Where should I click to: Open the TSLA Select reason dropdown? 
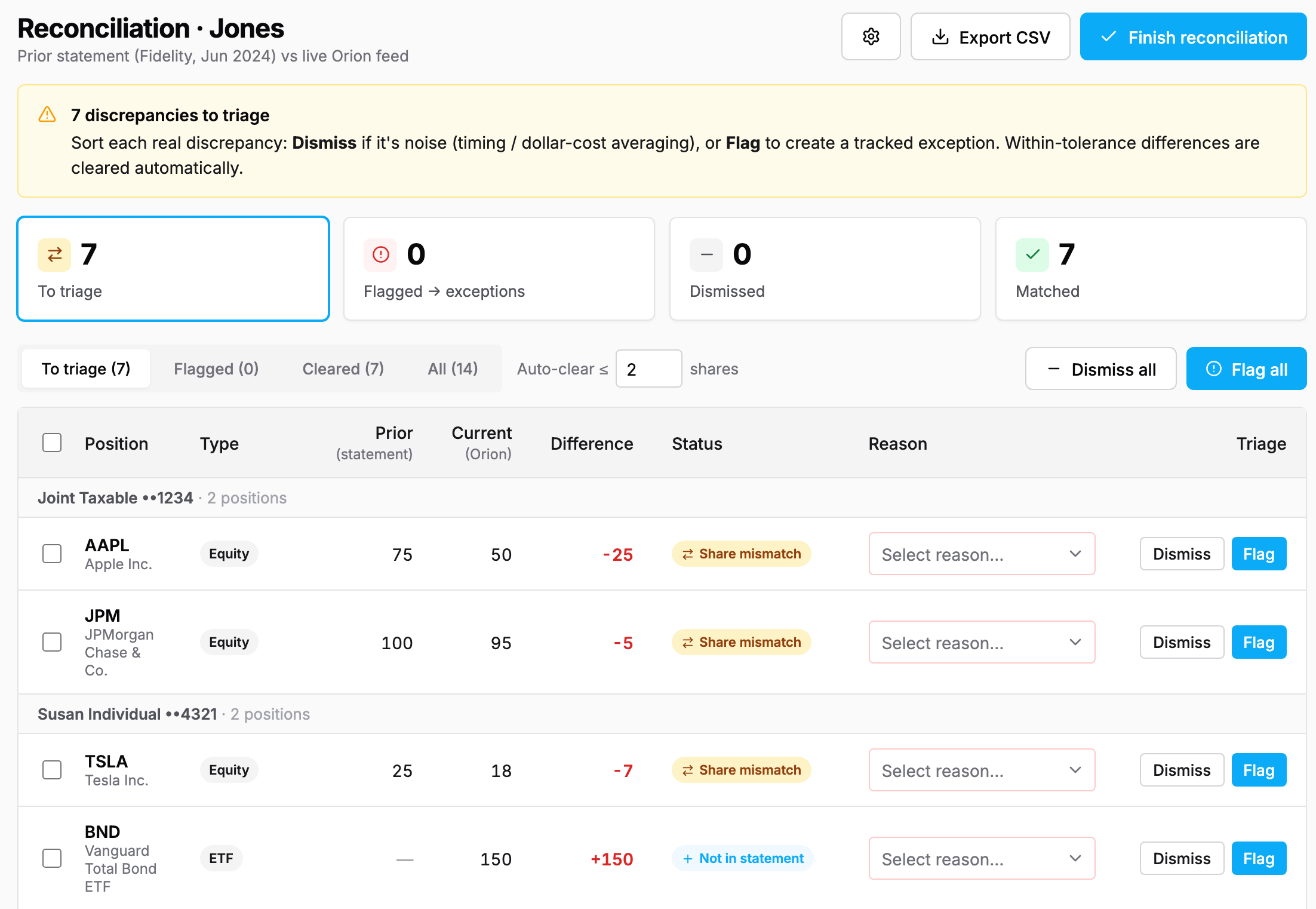pos(982,770)
